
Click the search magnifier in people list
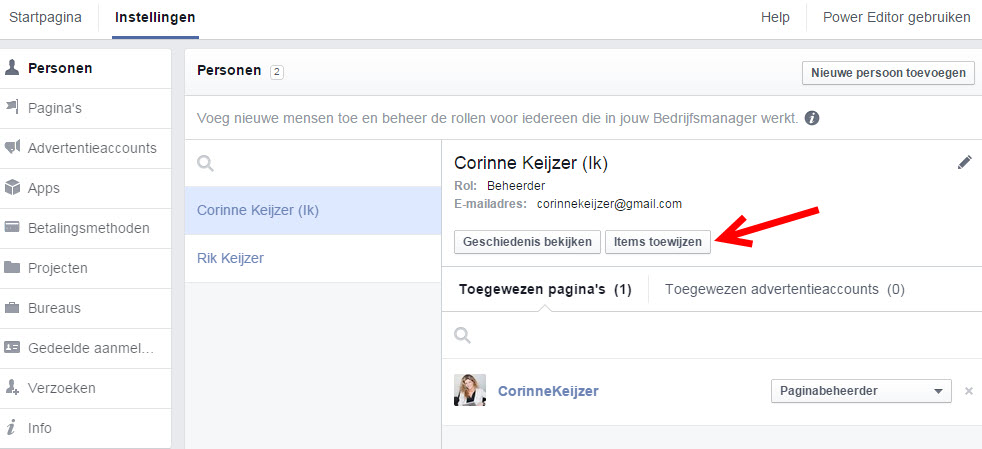click(x=205, y=163)
